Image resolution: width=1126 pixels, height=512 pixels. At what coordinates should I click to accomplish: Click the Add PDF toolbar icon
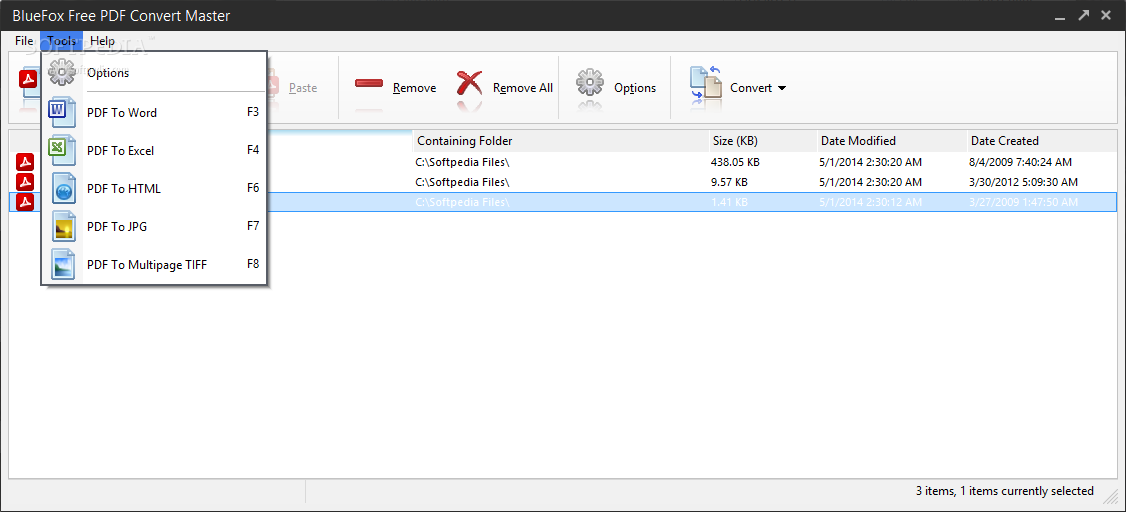pos(29,80)
